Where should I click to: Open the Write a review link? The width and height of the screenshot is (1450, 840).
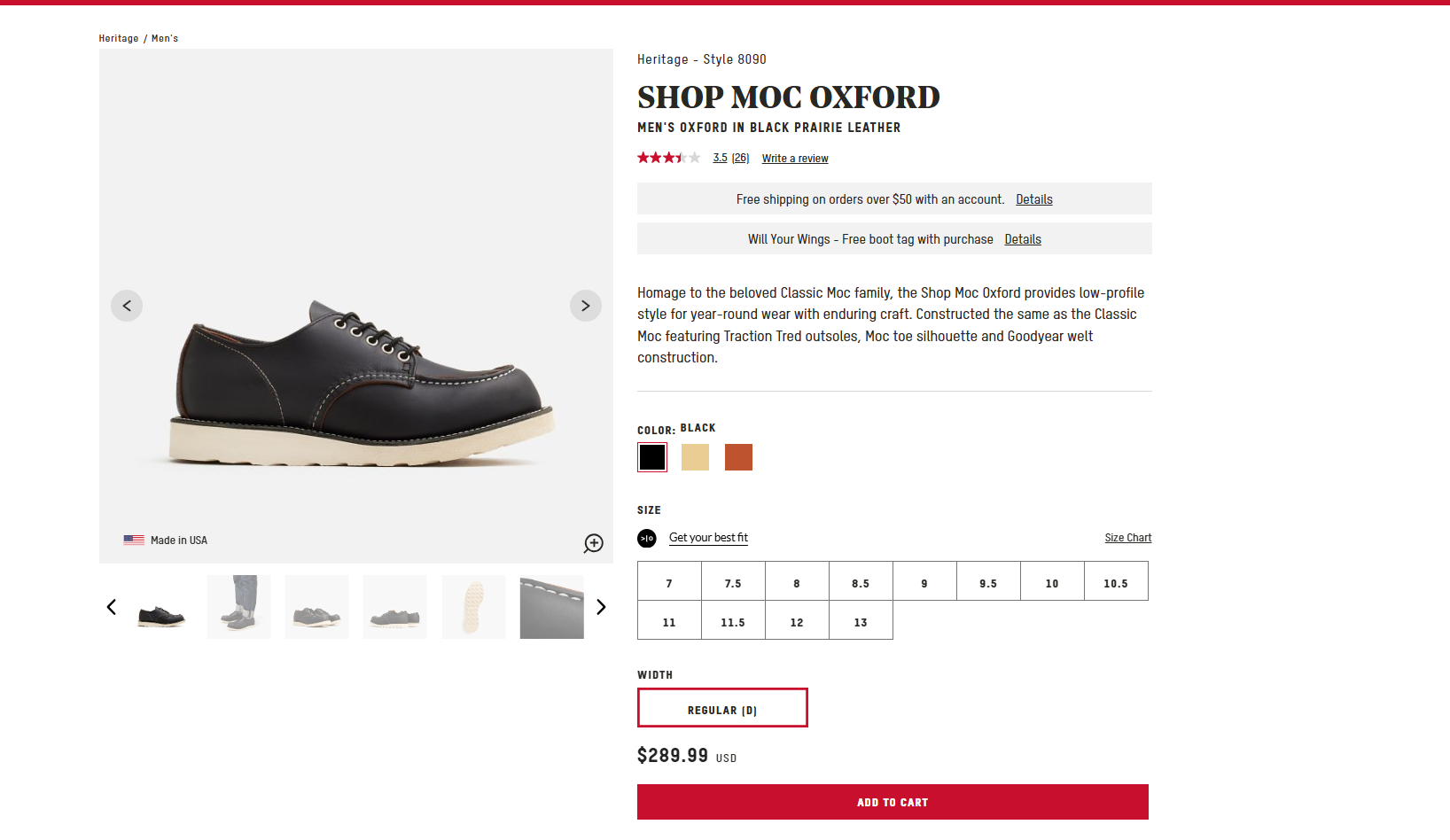tap(795, 159)
